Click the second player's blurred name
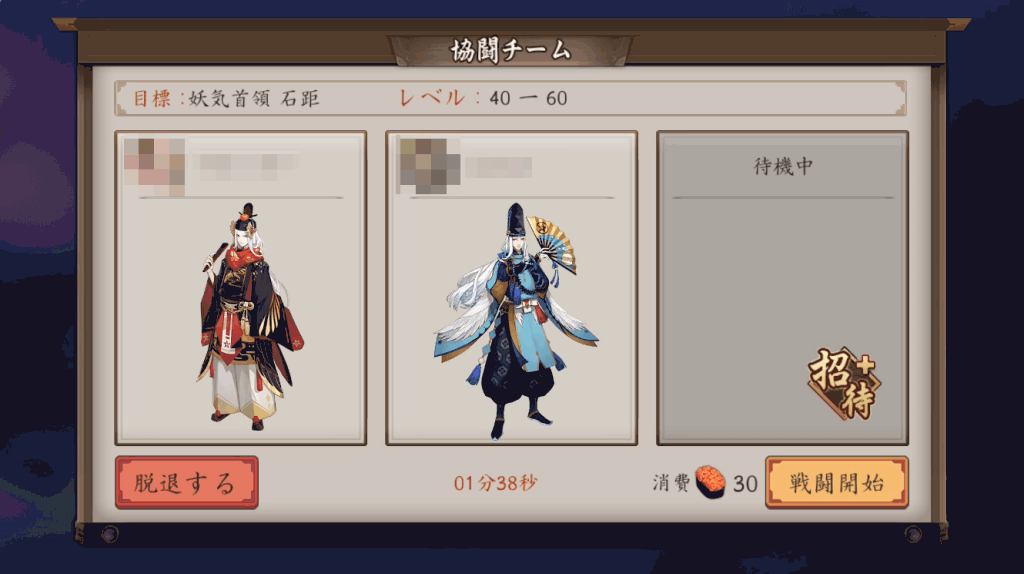 [x=499, y=167]
